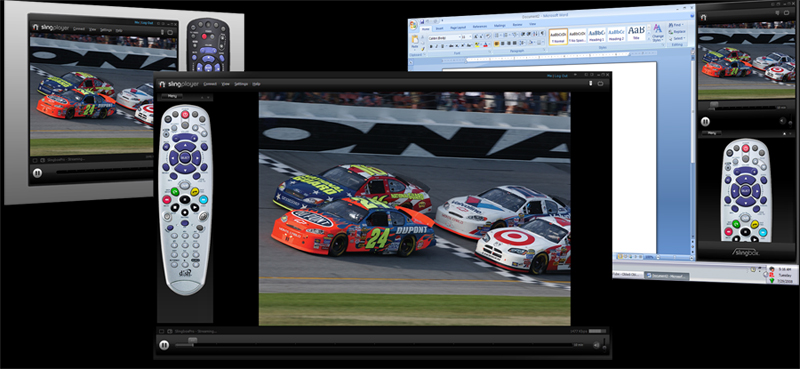Toggle Bold formatting in Word ribbon
The height and width of the screenshot is (369, 800).
click(431, 46)
